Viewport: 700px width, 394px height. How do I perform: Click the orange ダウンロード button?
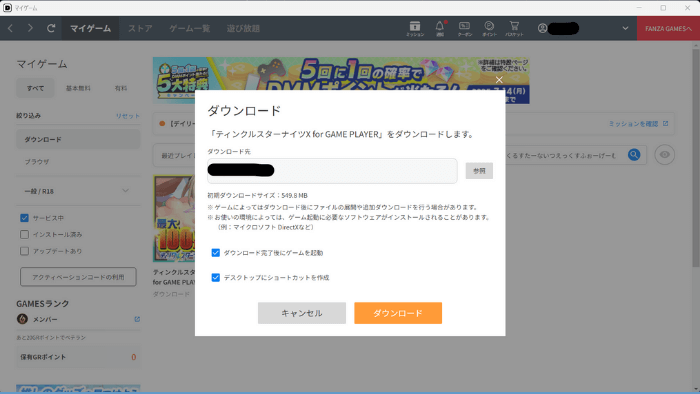click(x=398, y=313)
